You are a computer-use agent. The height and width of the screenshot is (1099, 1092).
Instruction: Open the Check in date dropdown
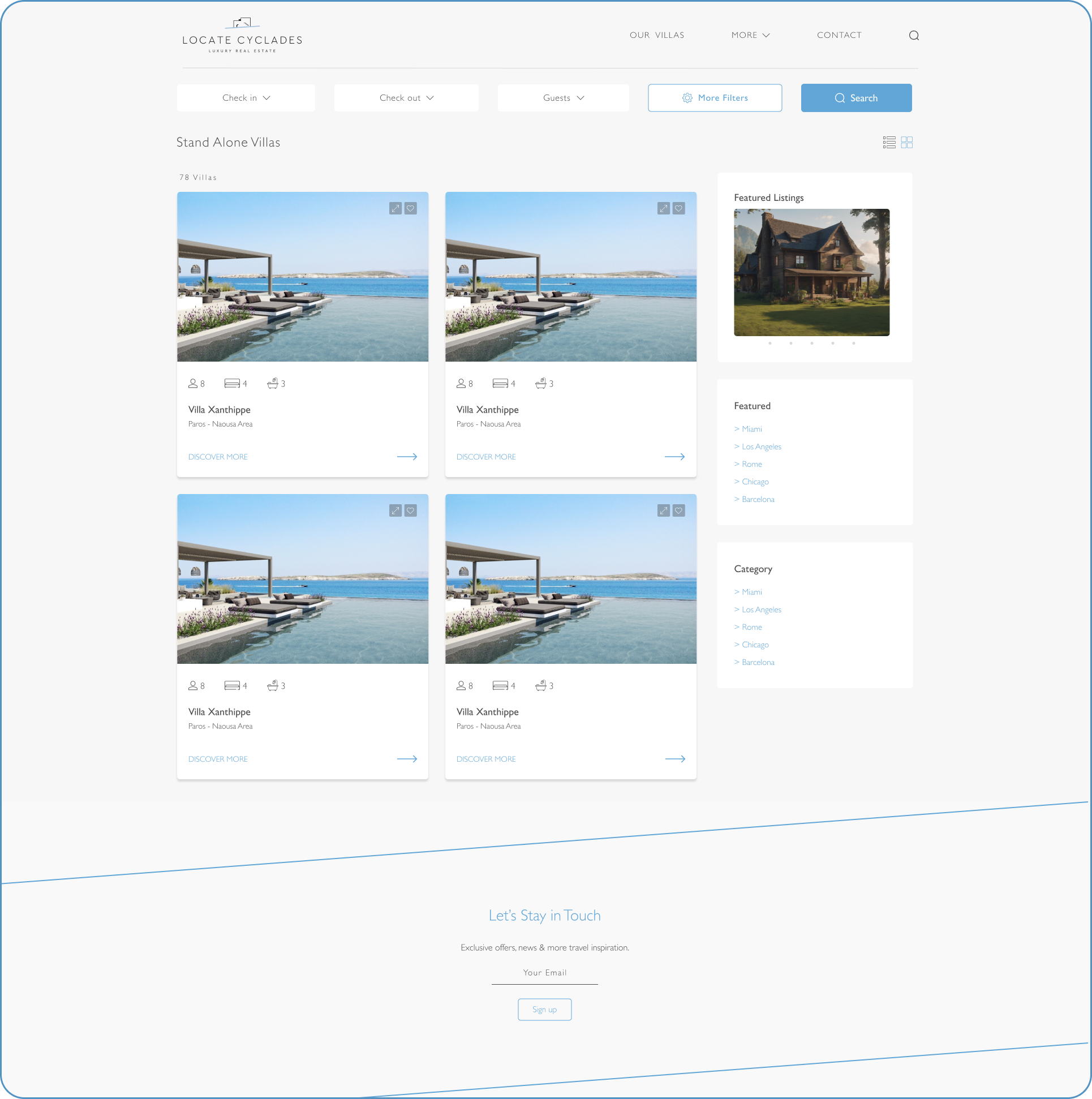[246, 97]
